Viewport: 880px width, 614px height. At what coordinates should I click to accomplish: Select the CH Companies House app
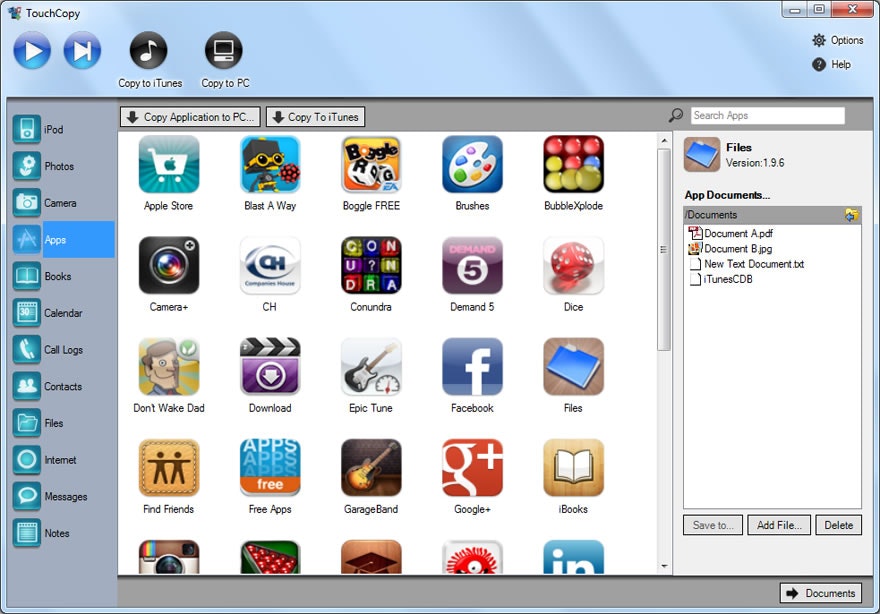pos(270,274)
